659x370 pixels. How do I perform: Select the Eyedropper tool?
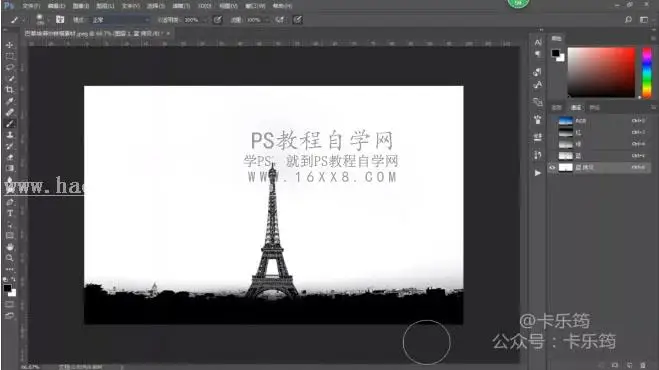tap(10, 101)
